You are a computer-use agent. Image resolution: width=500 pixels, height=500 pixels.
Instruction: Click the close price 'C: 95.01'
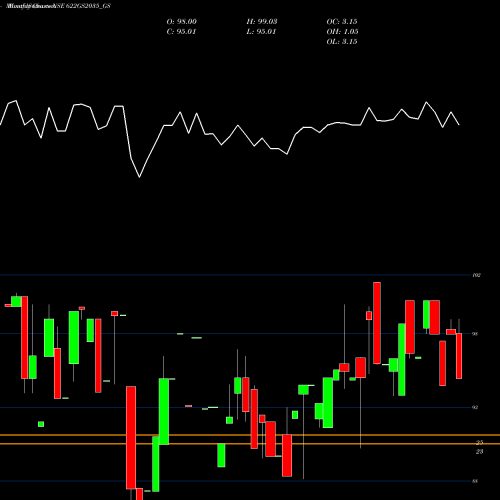[x=181, y=32]
